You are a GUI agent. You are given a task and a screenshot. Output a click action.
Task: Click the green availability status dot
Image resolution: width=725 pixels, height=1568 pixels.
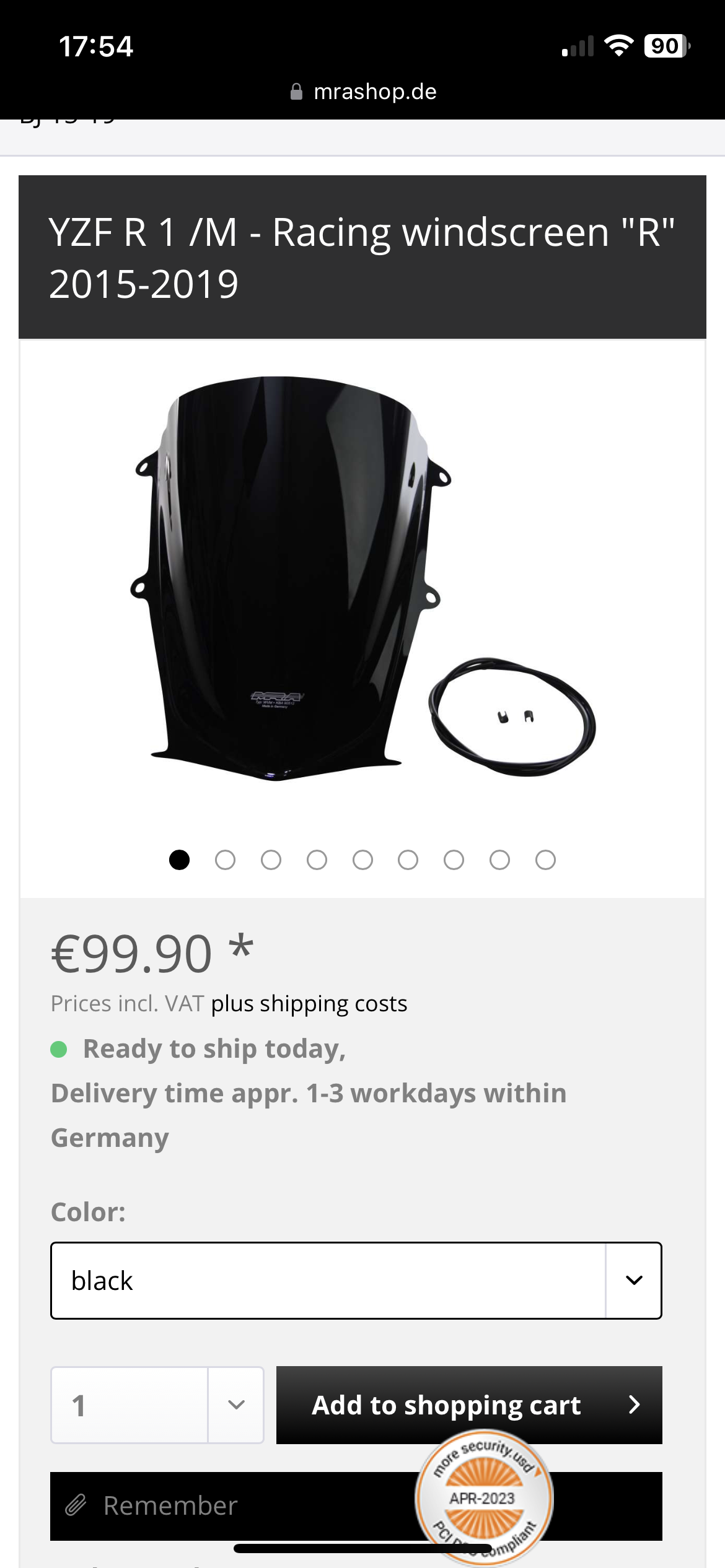[x=59, y=1049]
